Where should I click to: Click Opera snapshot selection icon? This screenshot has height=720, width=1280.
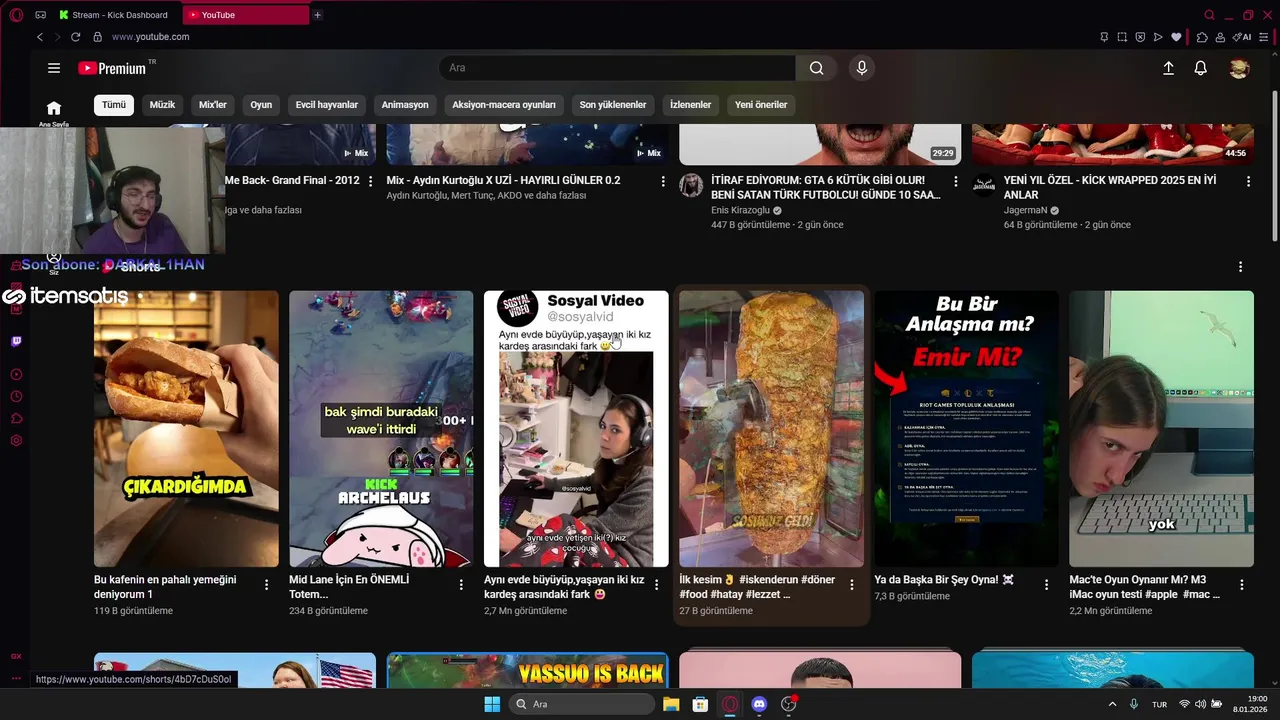coord(1122,37)
